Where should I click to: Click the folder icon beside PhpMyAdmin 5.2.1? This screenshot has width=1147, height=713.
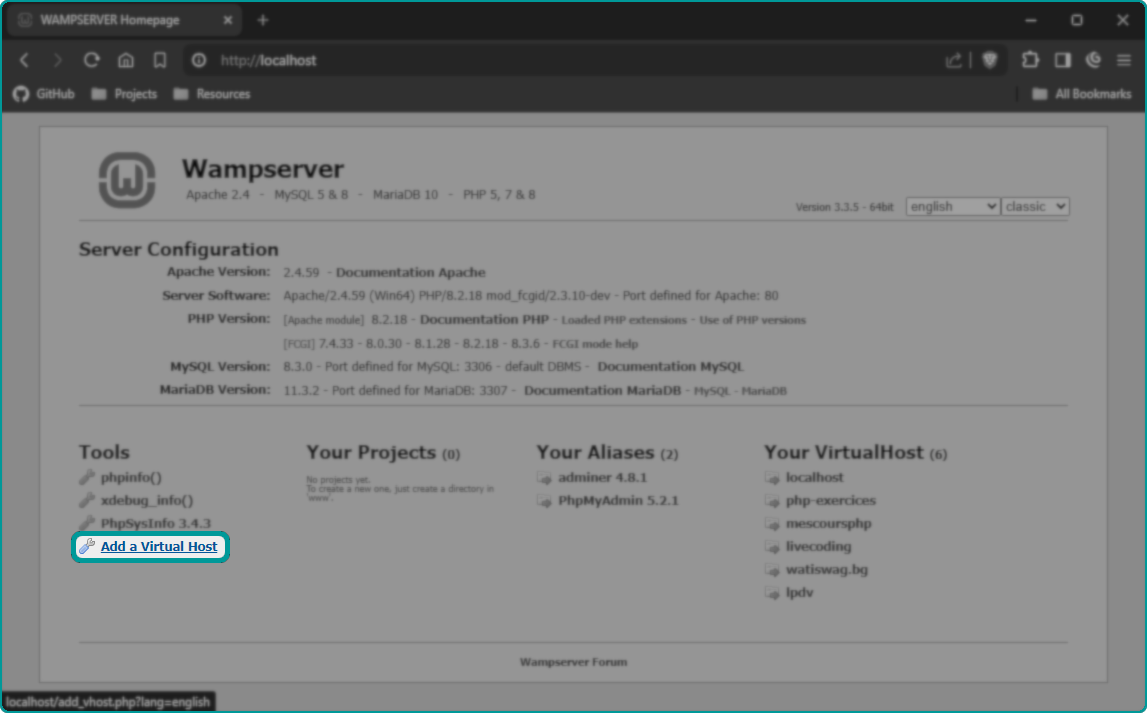[544, 502]
